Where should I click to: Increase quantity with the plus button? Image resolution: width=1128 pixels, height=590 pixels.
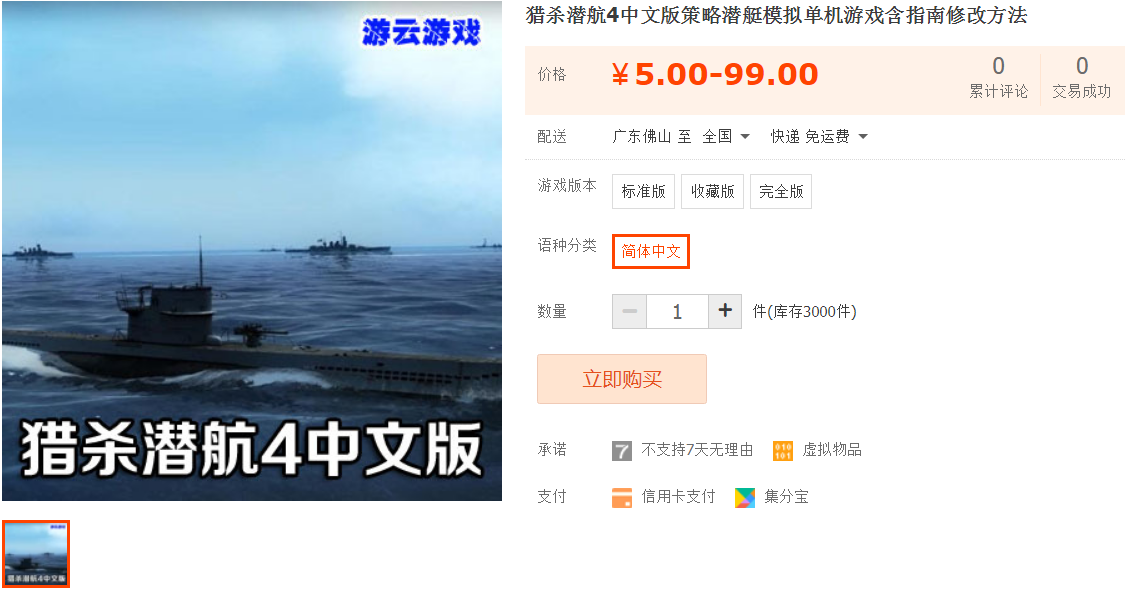point(725,311)
